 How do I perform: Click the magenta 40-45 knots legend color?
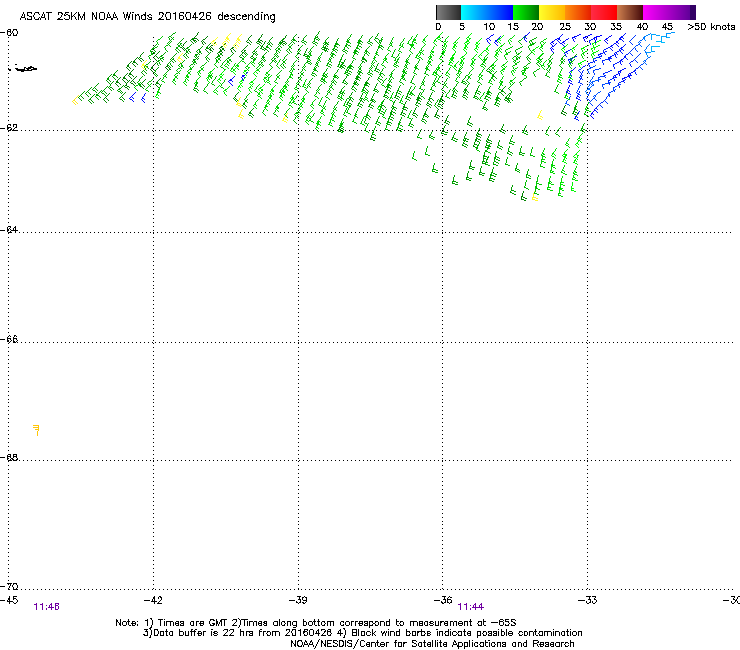tap(656, 12)
